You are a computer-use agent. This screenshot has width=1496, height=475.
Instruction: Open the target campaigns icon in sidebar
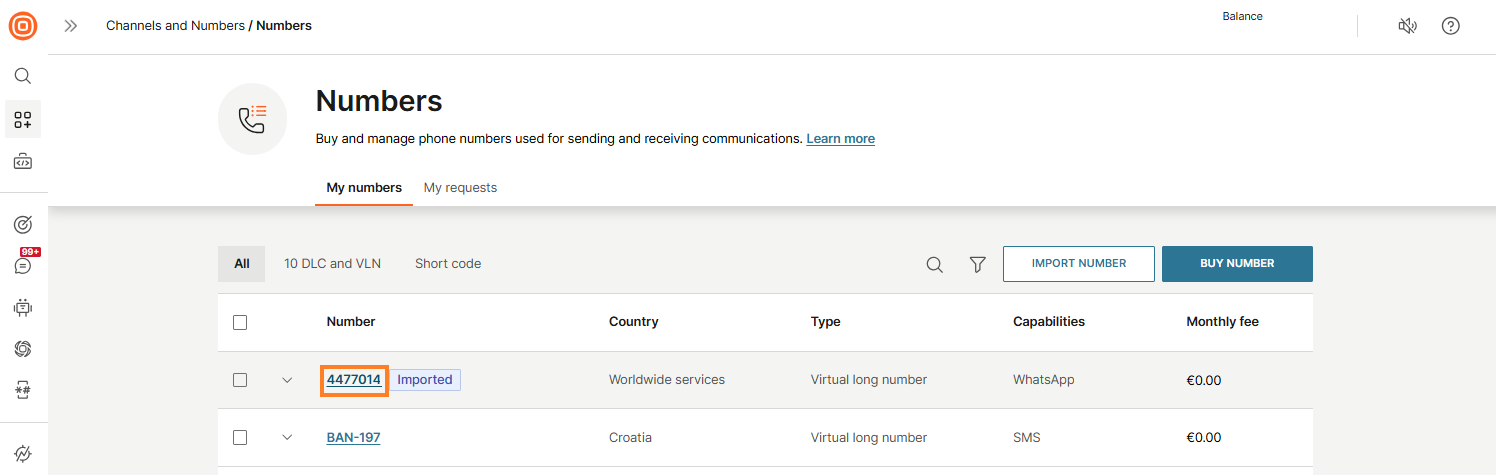pyautogui.click(x=22, y=224)
